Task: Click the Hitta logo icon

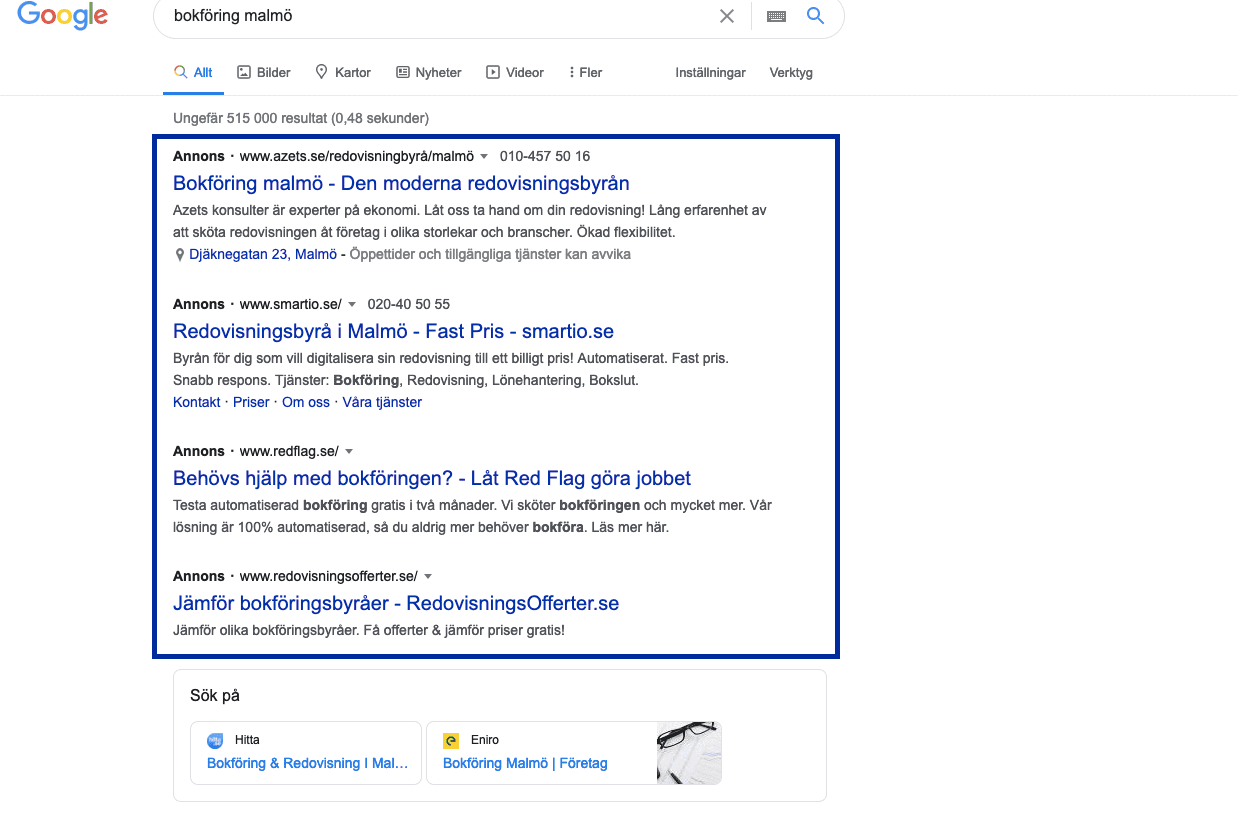Action: (x=215, y=740)
